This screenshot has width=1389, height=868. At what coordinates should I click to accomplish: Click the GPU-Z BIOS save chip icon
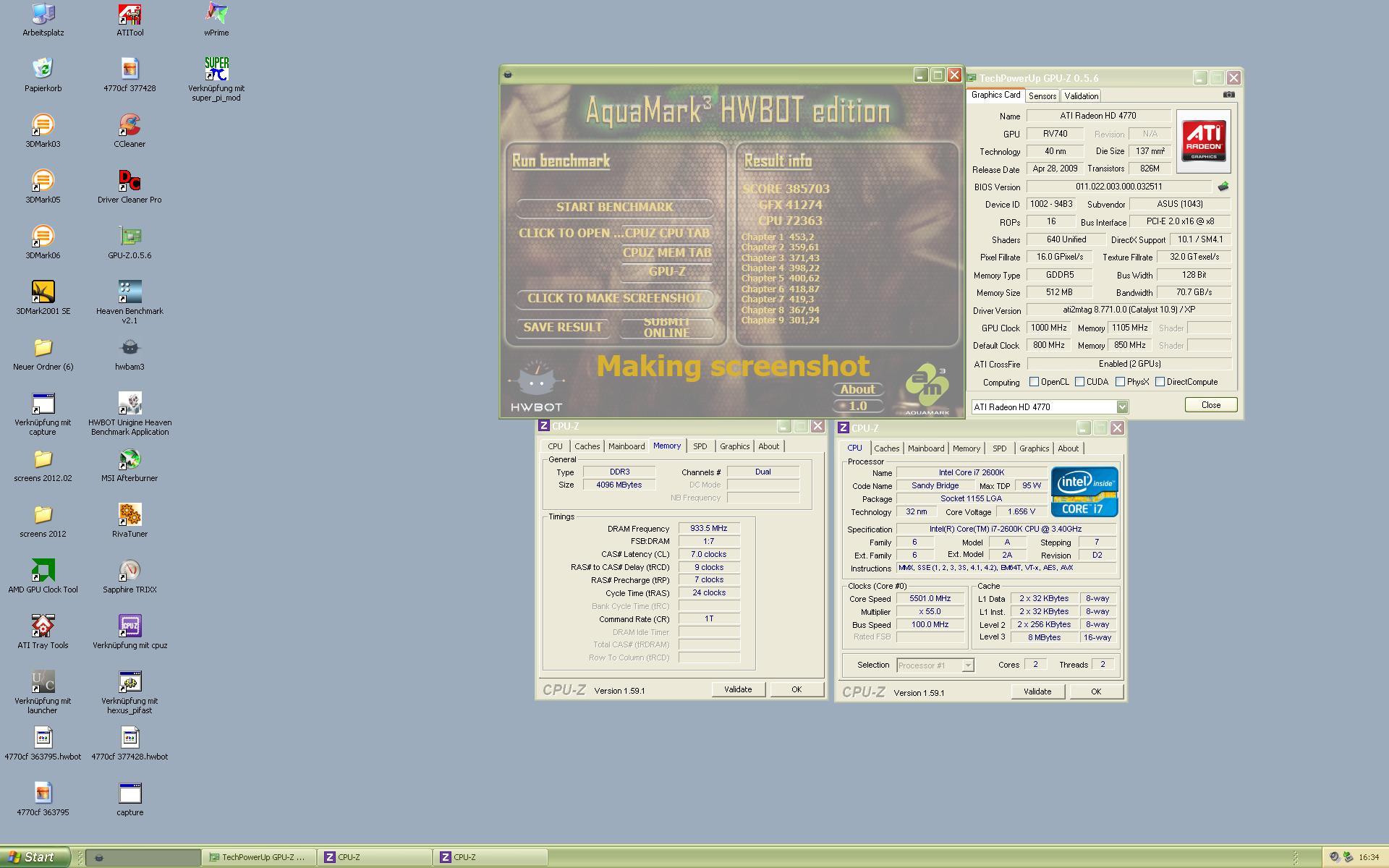1223,187
